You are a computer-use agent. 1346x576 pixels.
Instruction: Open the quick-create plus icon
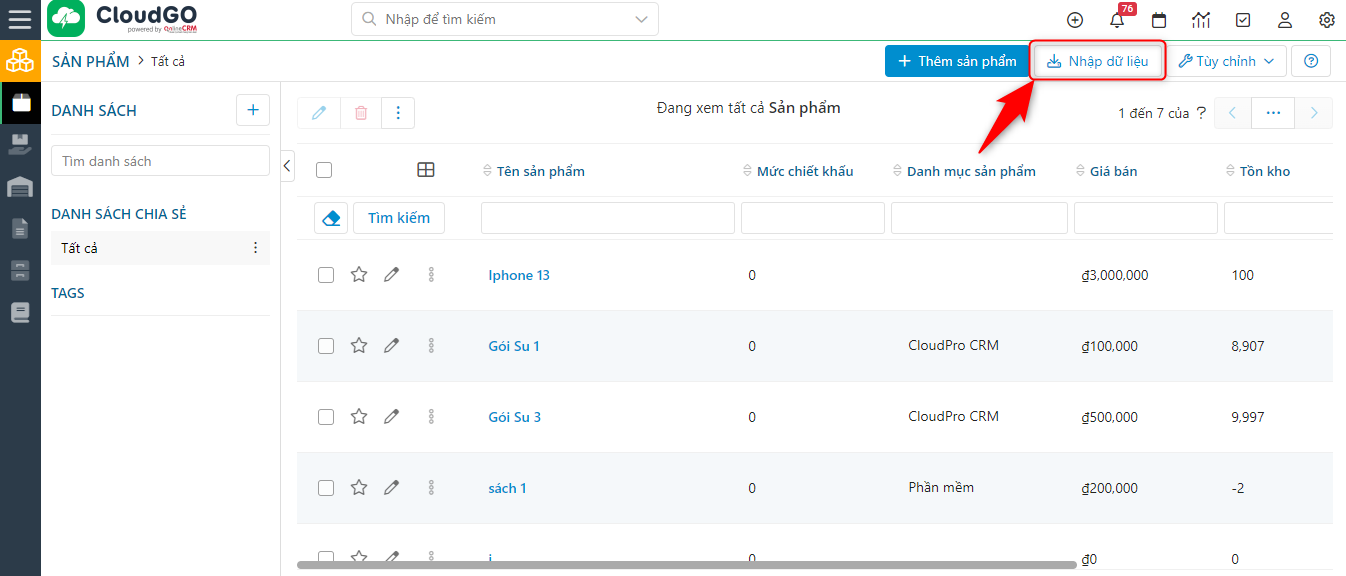click(1075, 20)
